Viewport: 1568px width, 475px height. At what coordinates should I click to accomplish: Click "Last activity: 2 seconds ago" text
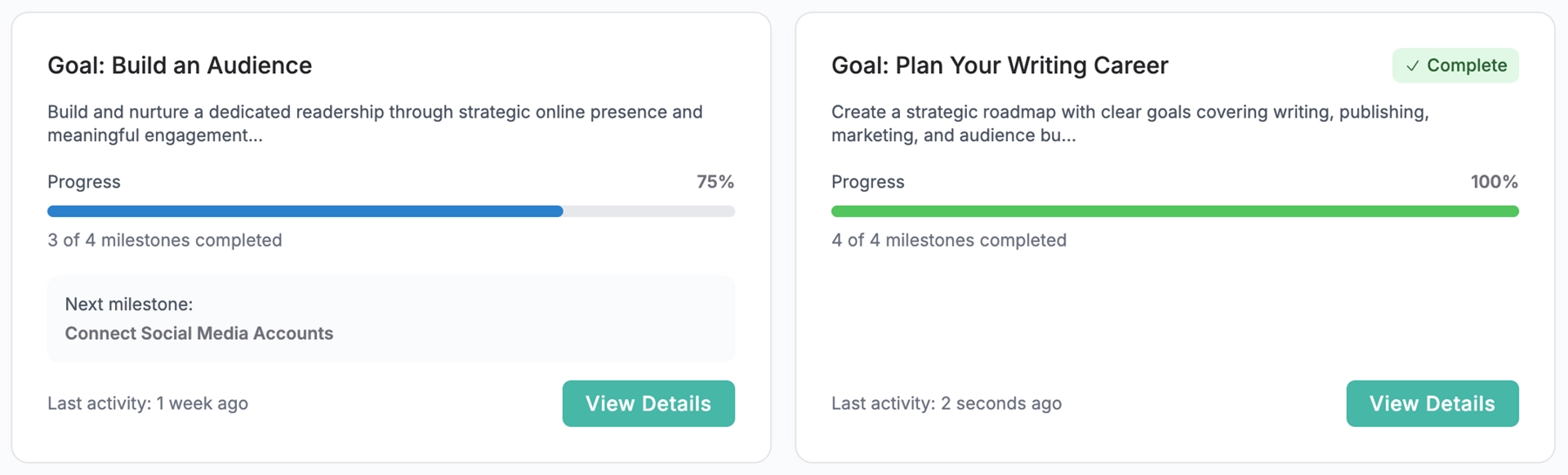point(946,404)
